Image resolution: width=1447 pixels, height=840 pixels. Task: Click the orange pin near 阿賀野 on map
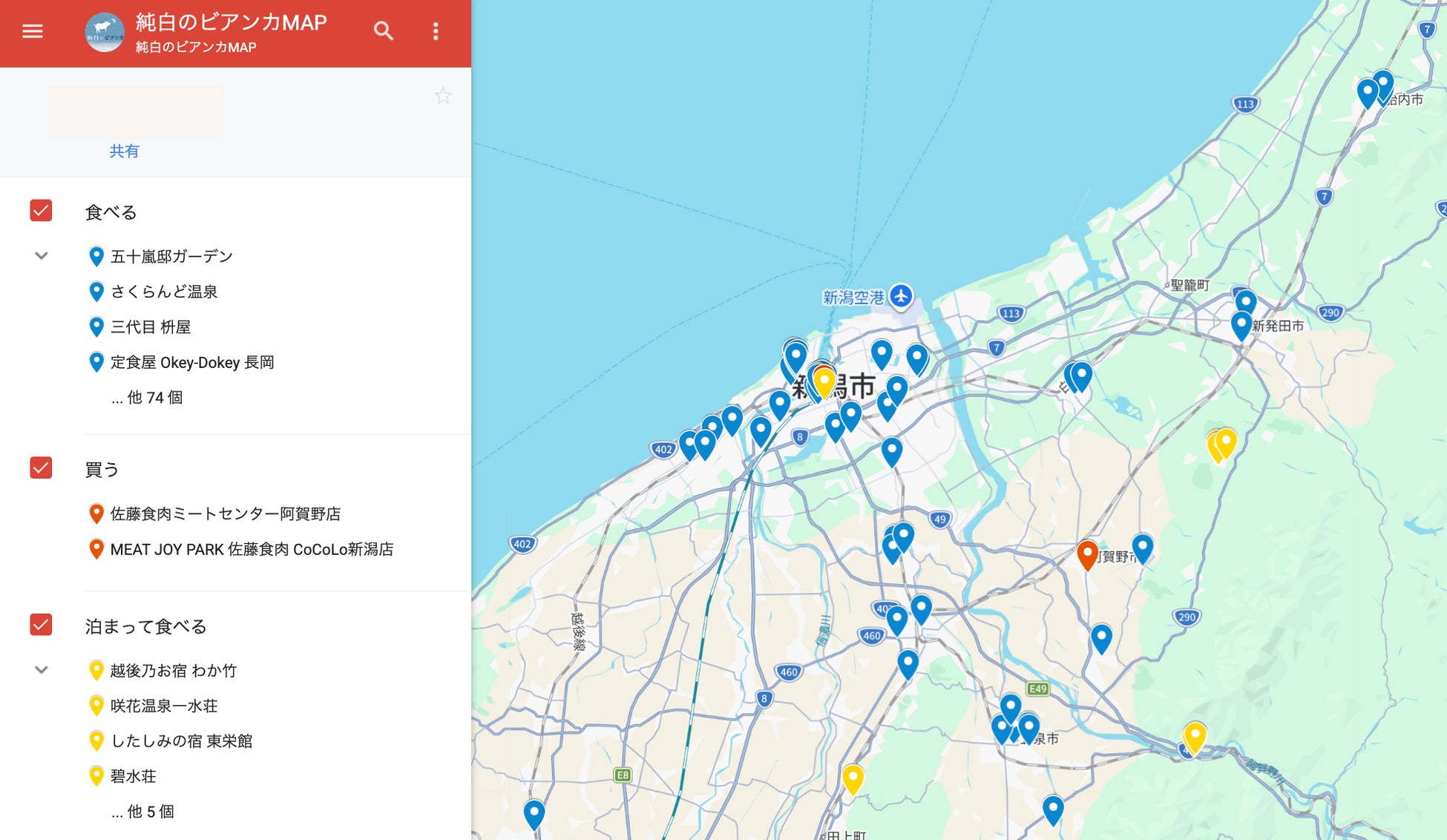click(x=1087, y=554)
